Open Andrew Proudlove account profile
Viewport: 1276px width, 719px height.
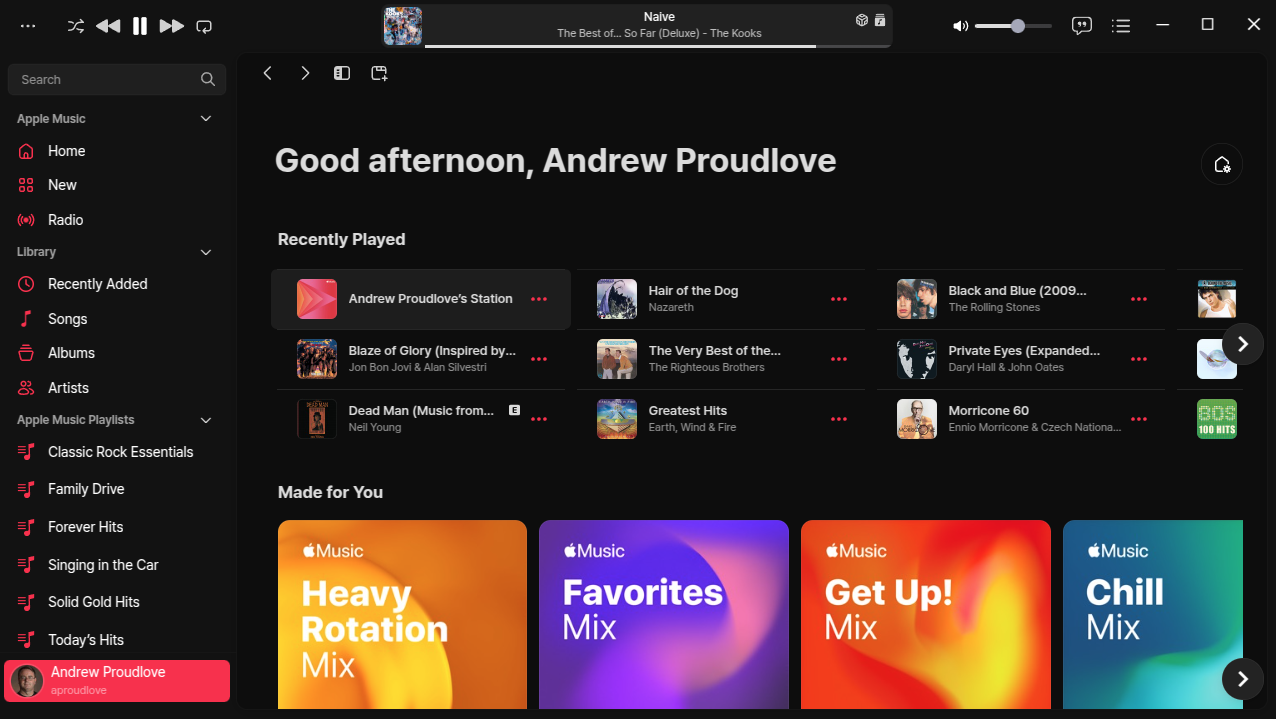(x=117, y=681)
